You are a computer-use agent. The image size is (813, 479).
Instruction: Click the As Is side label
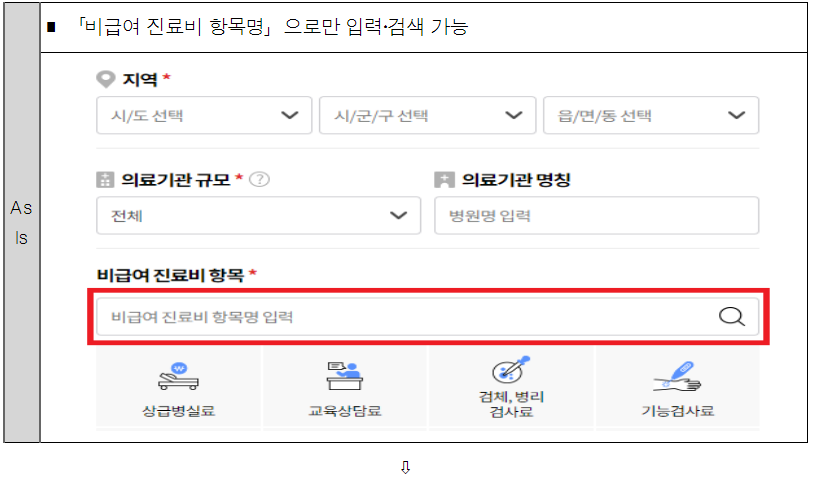(21, 223)
